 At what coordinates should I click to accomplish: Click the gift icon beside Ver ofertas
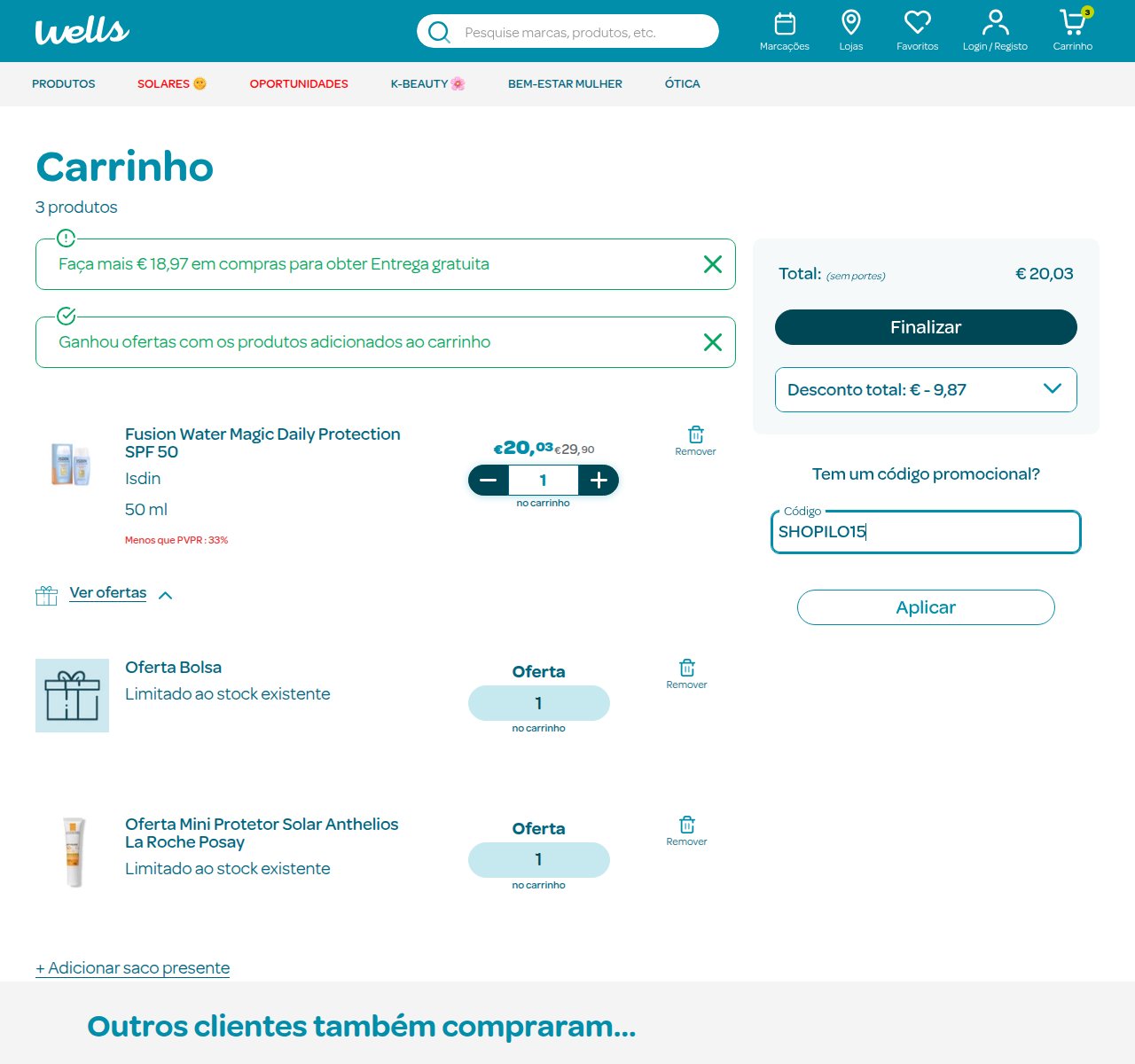tap(47, 595)
